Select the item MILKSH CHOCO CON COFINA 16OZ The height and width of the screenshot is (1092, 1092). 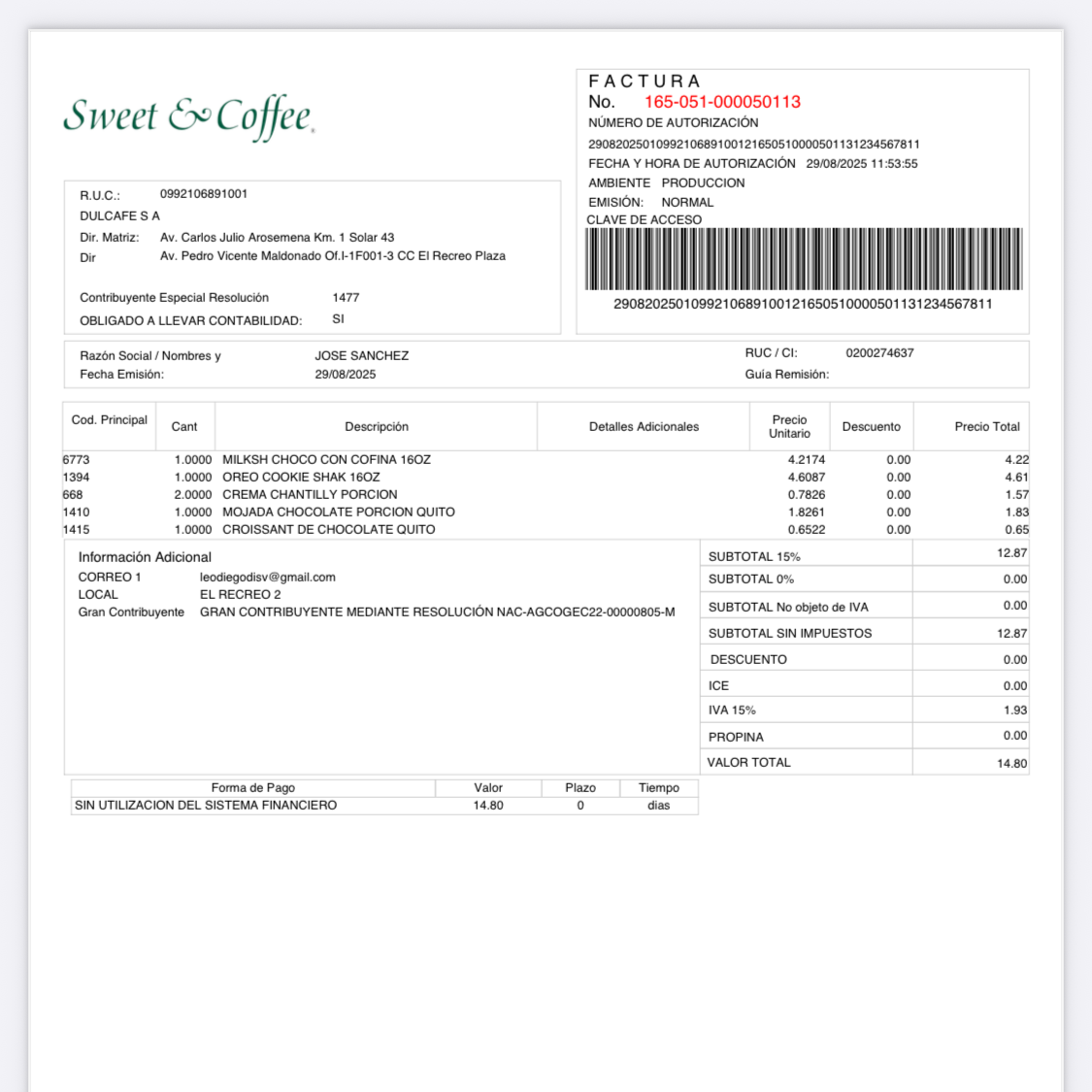tap(326, 460)
